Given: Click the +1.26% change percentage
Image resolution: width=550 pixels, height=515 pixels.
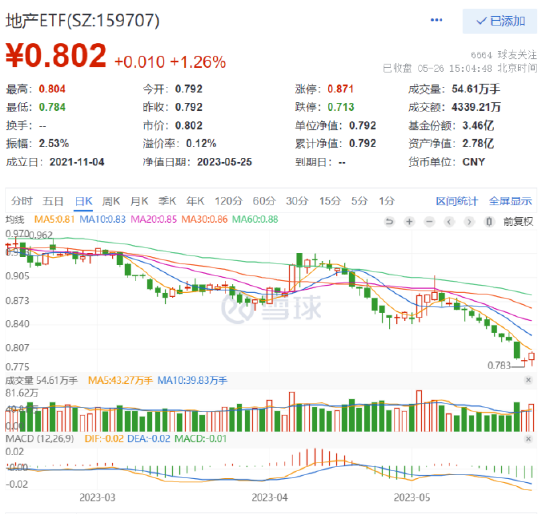Looking at the screenshot, I should (198, 62).
